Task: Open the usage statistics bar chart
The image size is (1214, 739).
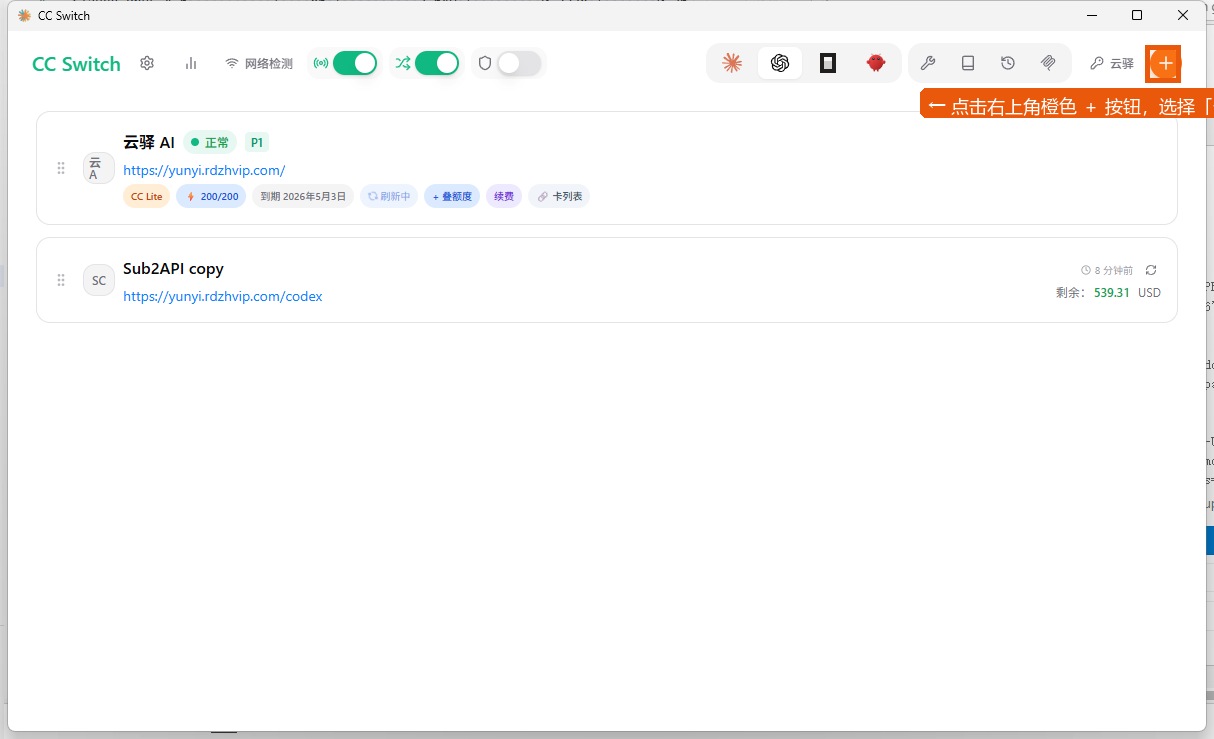Action: (191, 63)
